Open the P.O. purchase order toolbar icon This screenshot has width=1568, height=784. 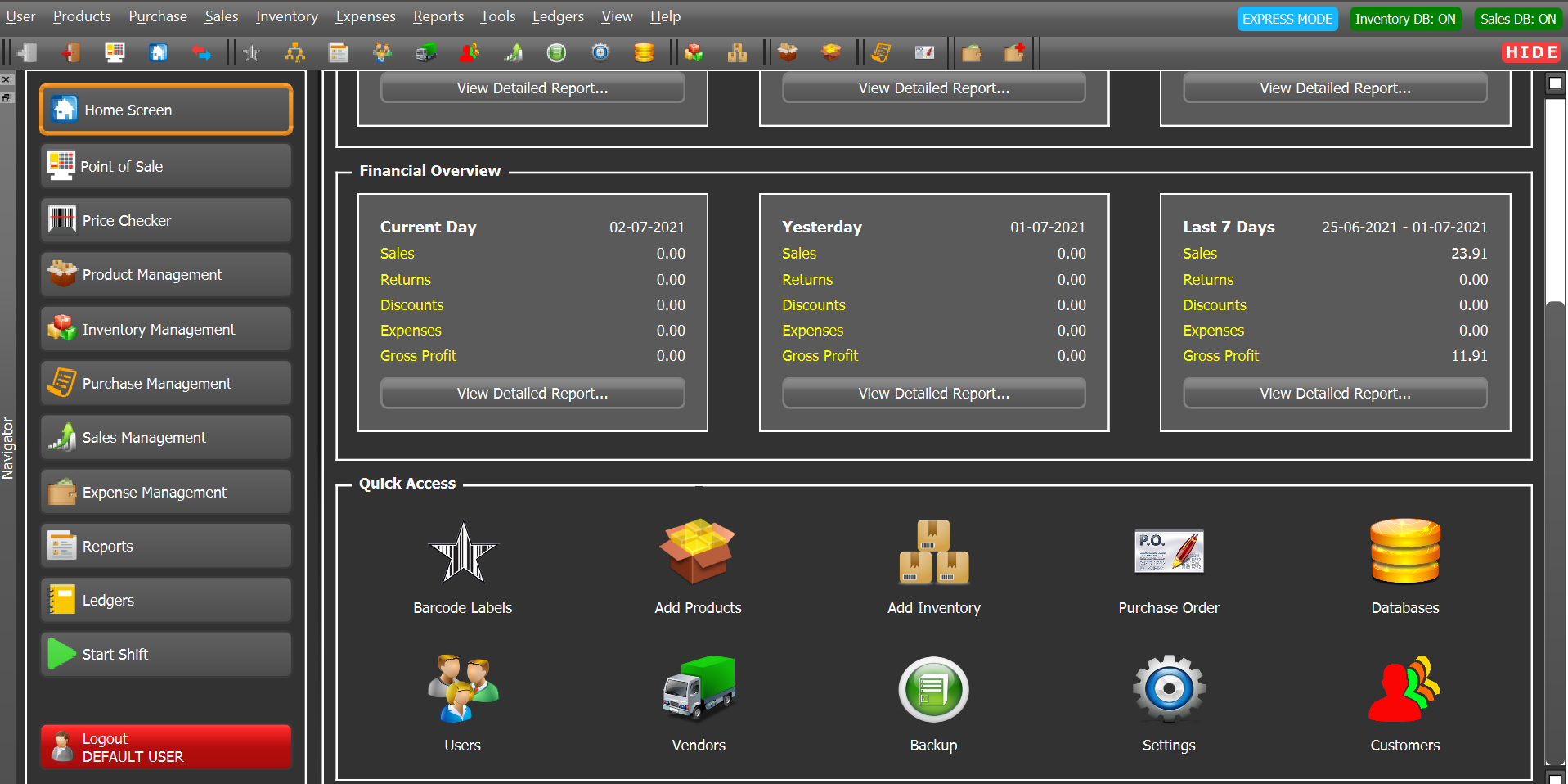tap(924, 52)
